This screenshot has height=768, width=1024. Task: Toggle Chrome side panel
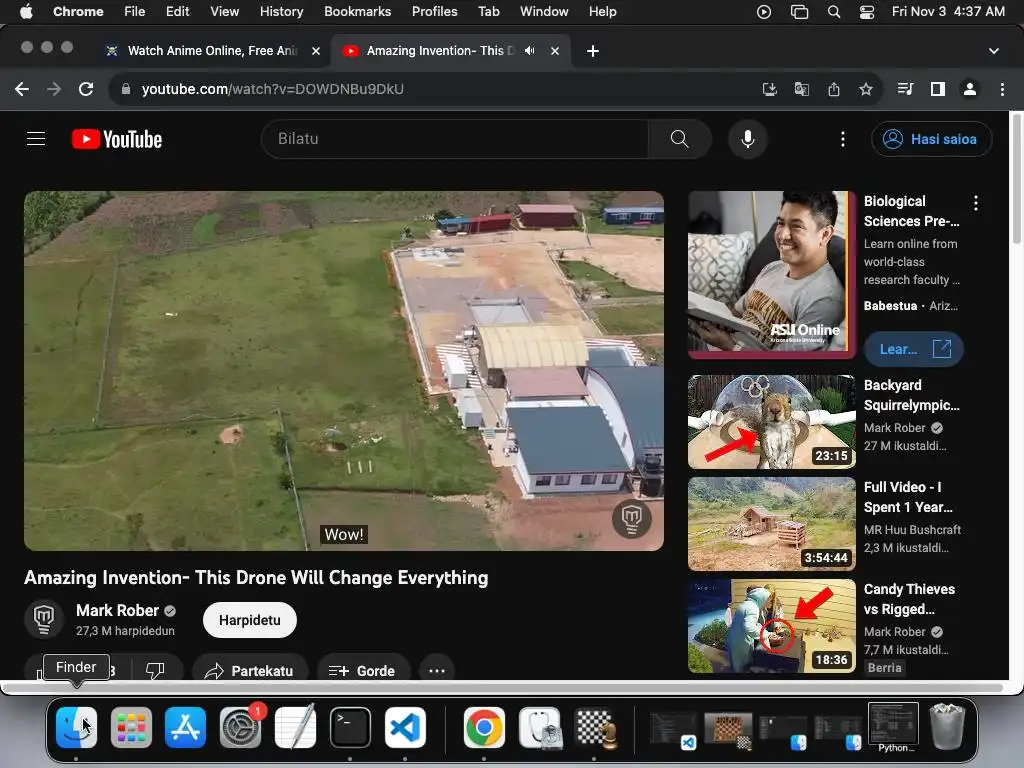938,89
